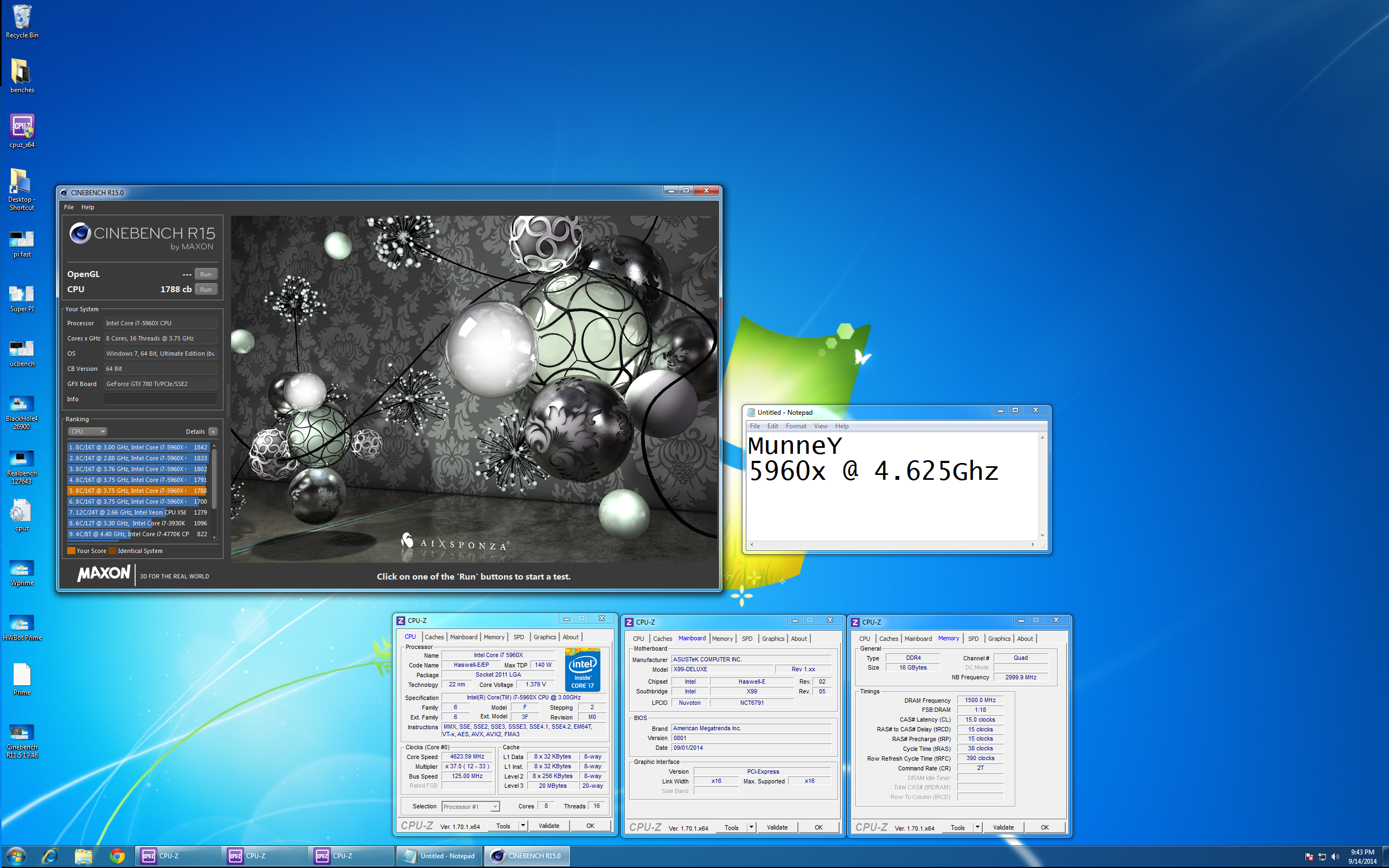Select the cpuz settings file icon
The height and width of the screenshot is (868, 1389).
point(22,515)
